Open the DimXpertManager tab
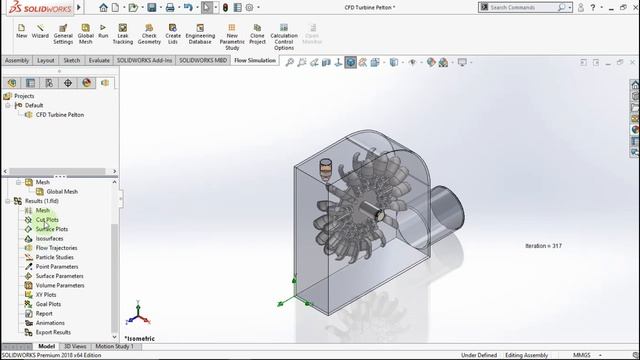This screenshot has height=360, width=640. tap(68, 83)
